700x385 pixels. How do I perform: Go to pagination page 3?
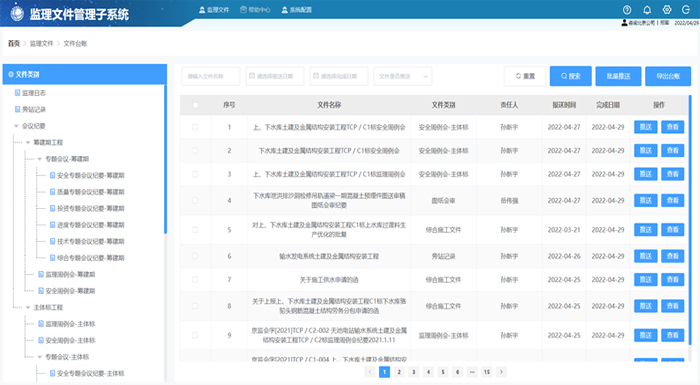414,372
